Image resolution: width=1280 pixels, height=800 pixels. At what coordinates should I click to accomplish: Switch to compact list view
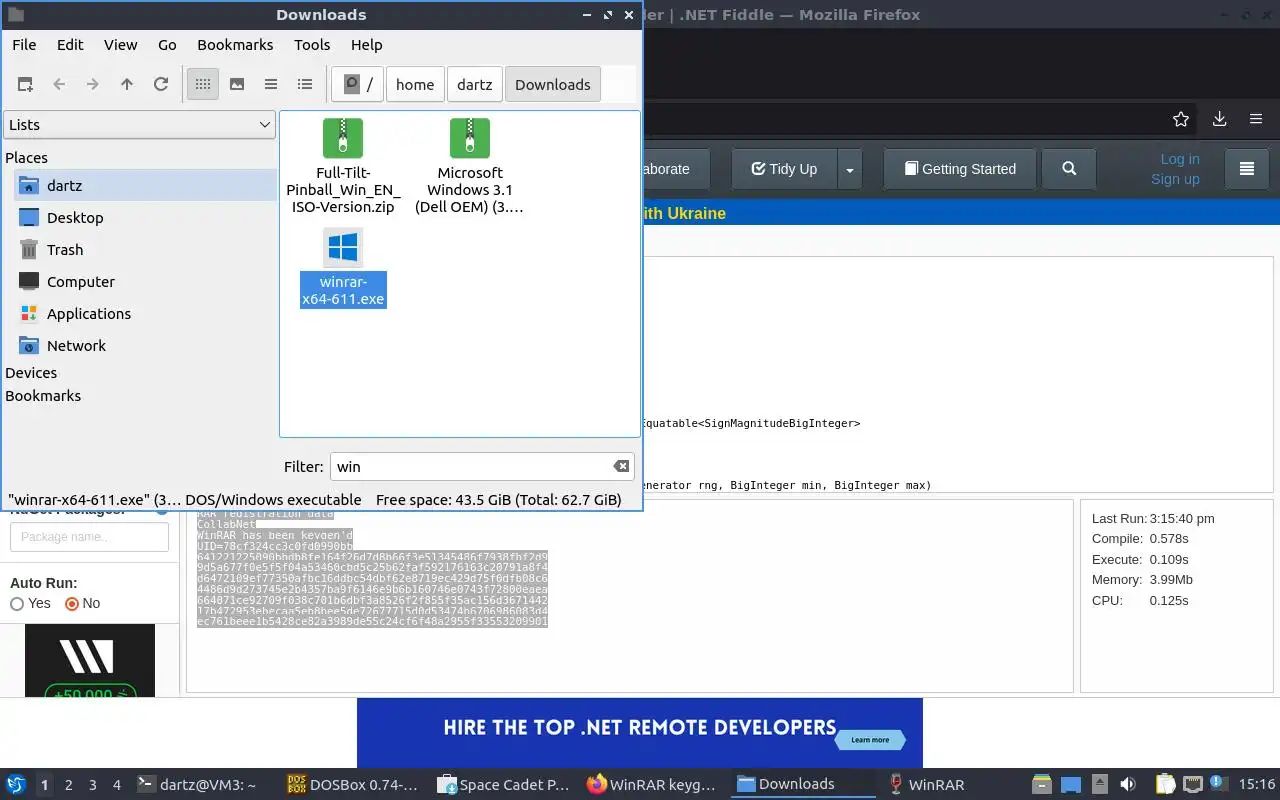click(271, 85)
